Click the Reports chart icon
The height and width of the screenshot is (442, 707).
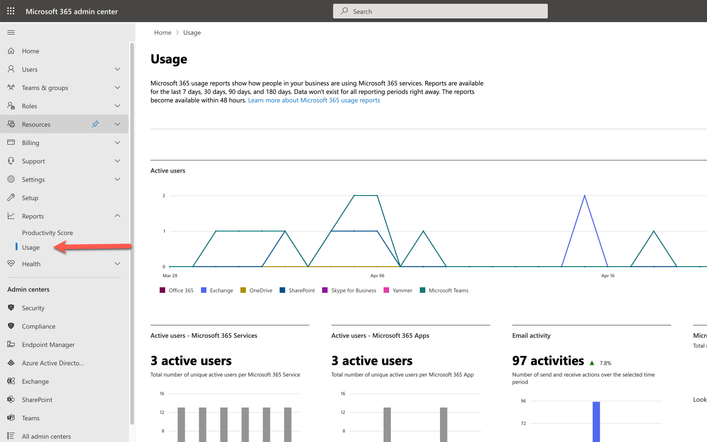[11, 216]
